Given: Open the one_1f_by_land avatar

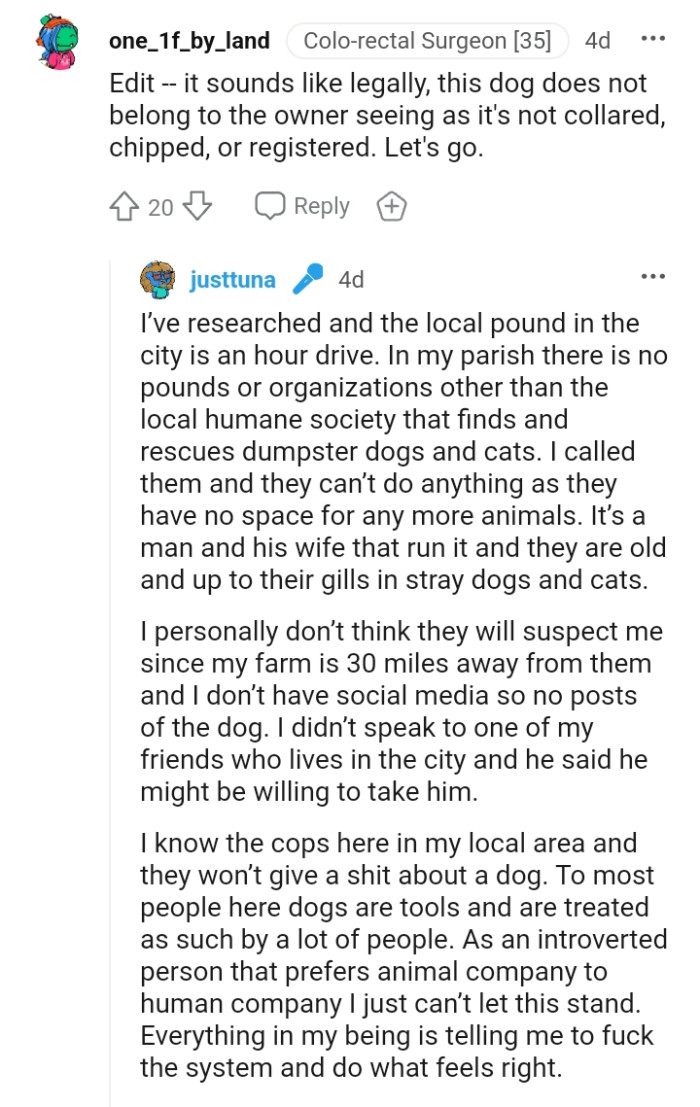Looking at the screenshot, I should tap(56, 43).
